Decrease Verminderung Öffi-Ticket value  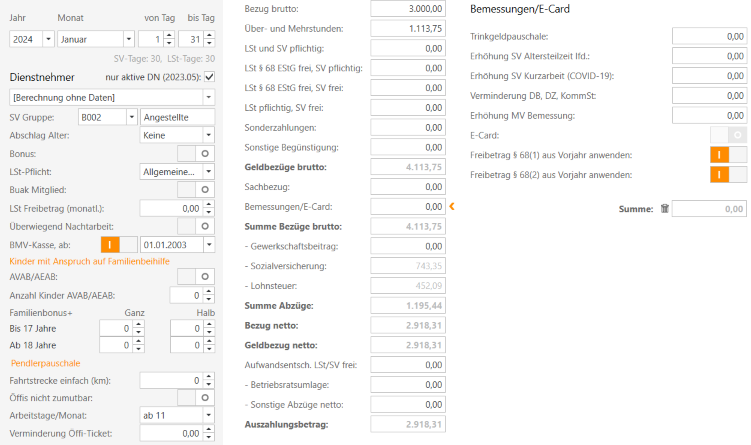pyautogui.click(x=209, y=437)
